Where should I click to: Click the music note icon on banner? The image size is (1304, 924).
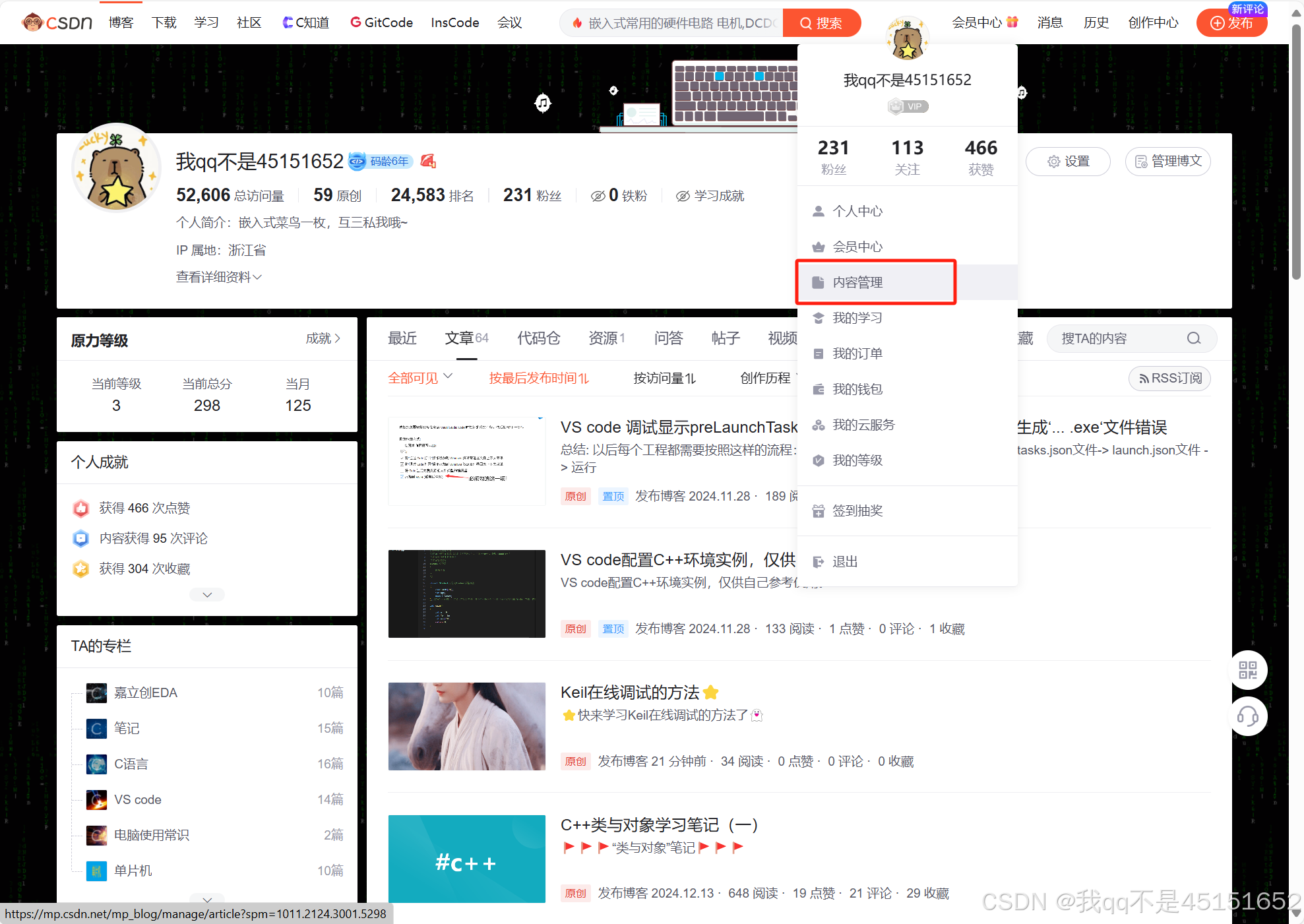(x=542, y=103)
